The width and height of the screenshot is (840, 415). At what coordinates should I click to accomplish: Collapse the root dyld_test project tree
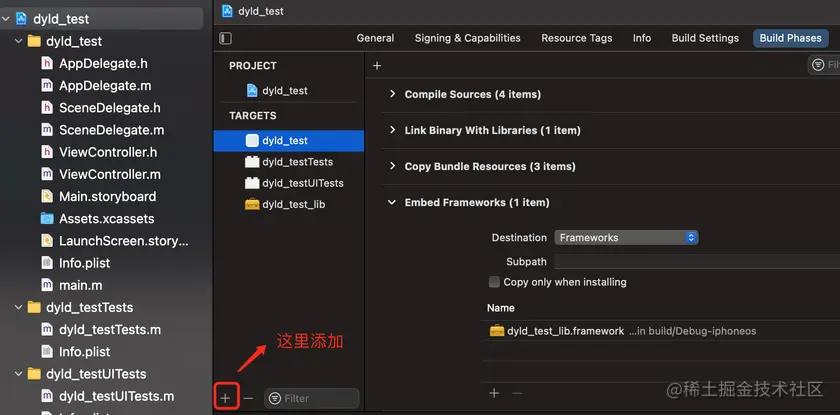(5, 19)
